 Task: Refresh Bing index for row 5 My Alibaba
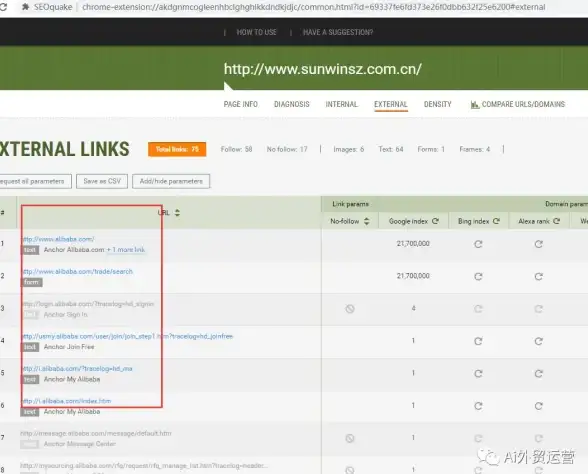click(478, 374)
